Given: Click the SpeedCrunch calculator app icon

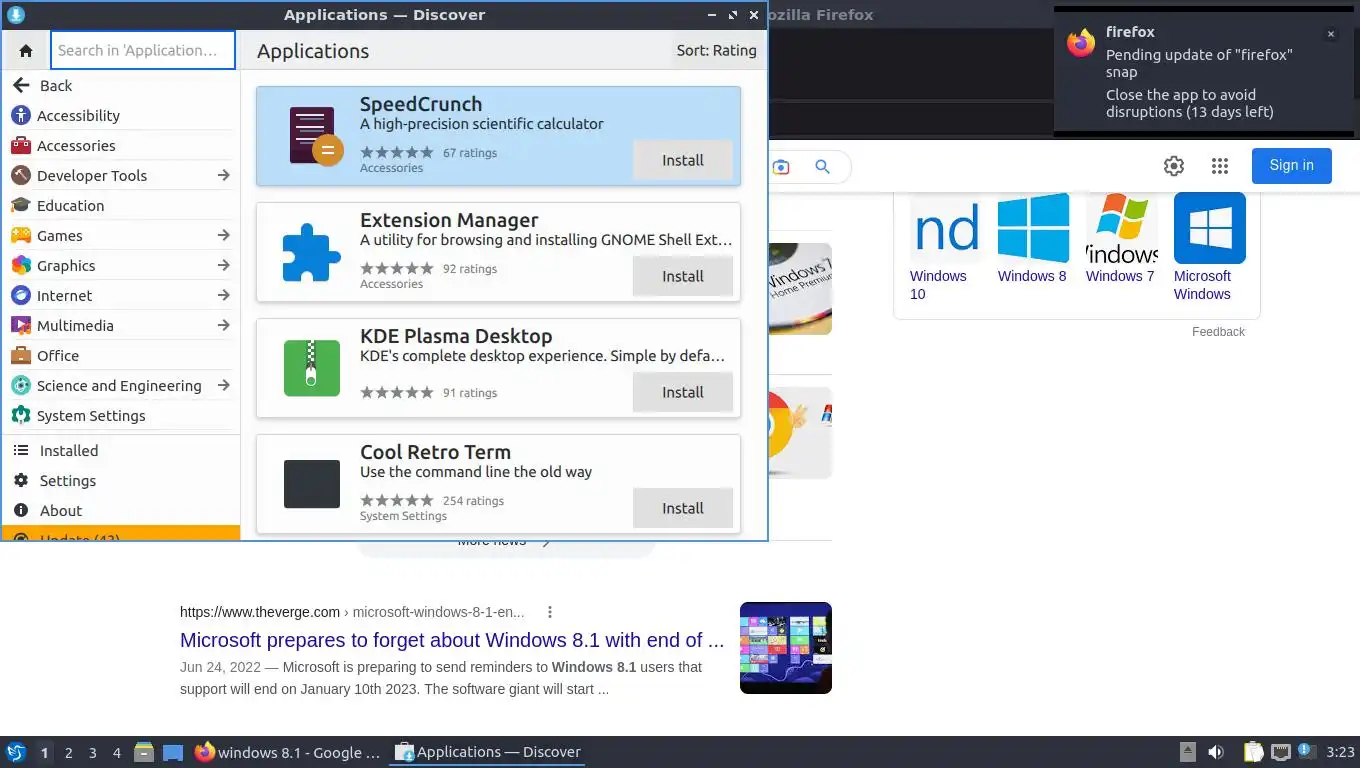Looking at the screenshot, I should pyautogui.click(x=315, y=136).
